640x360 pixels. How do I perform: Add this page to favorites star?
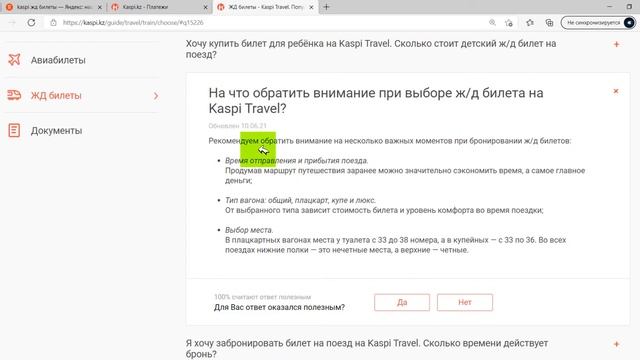click(509, 22)
